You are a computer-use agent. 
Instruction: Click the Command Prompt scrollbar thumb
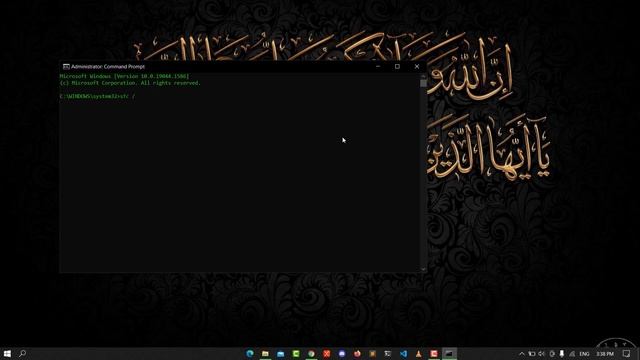point(423,83)
